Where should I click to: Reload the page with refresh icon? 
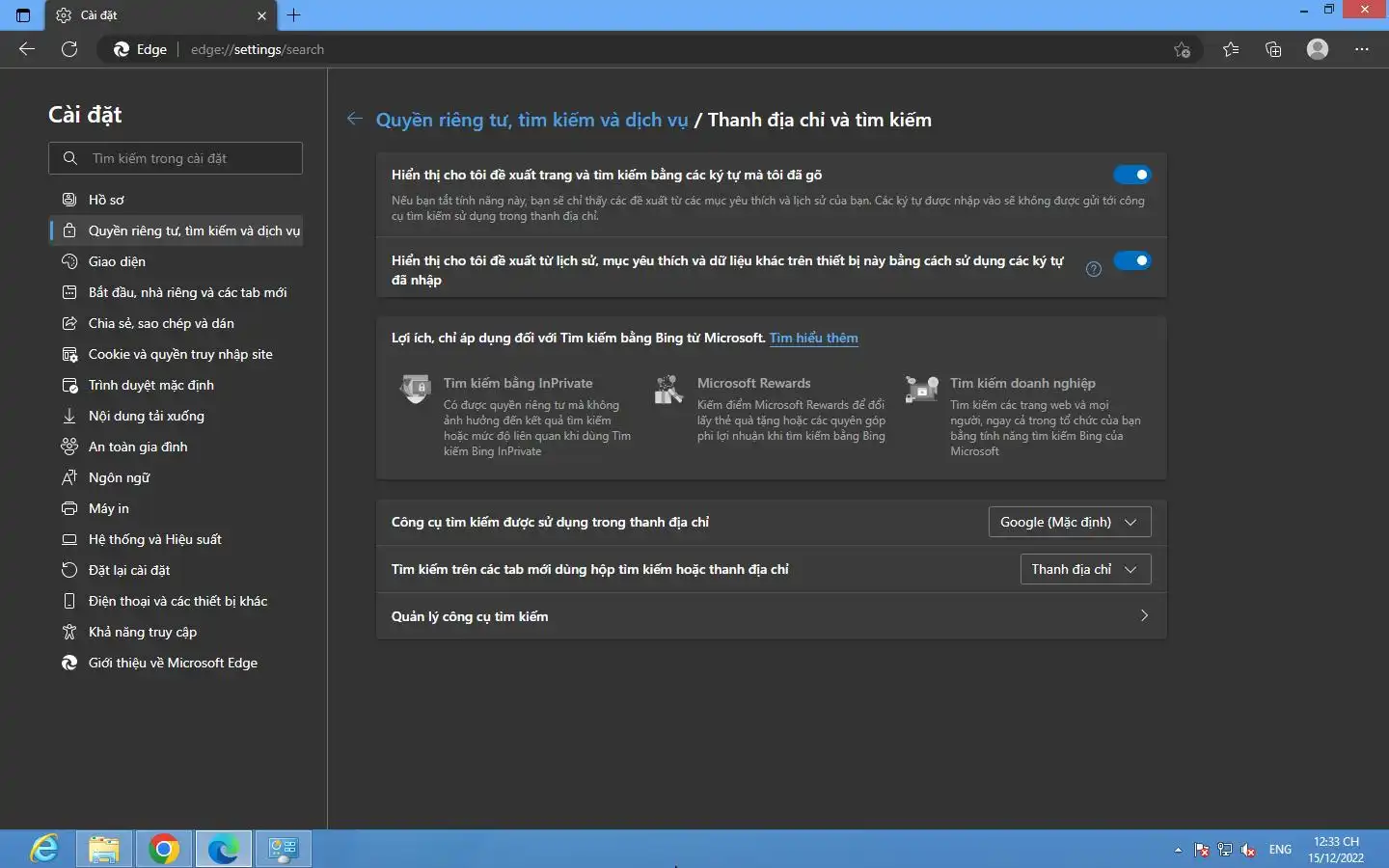click(69, 49)
